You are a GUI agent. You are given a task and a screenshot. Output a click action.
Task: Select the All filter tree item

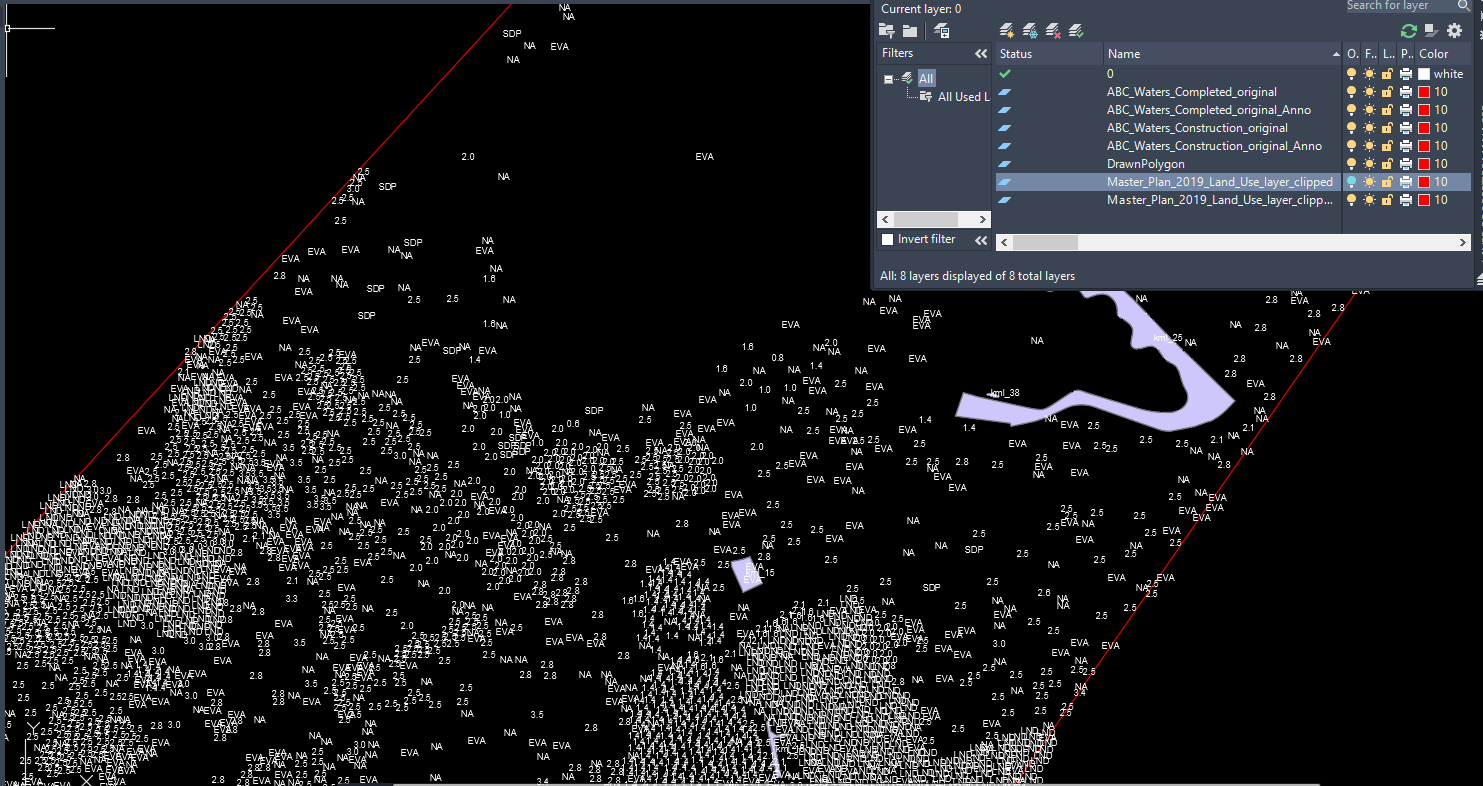[x=926, y=79]
